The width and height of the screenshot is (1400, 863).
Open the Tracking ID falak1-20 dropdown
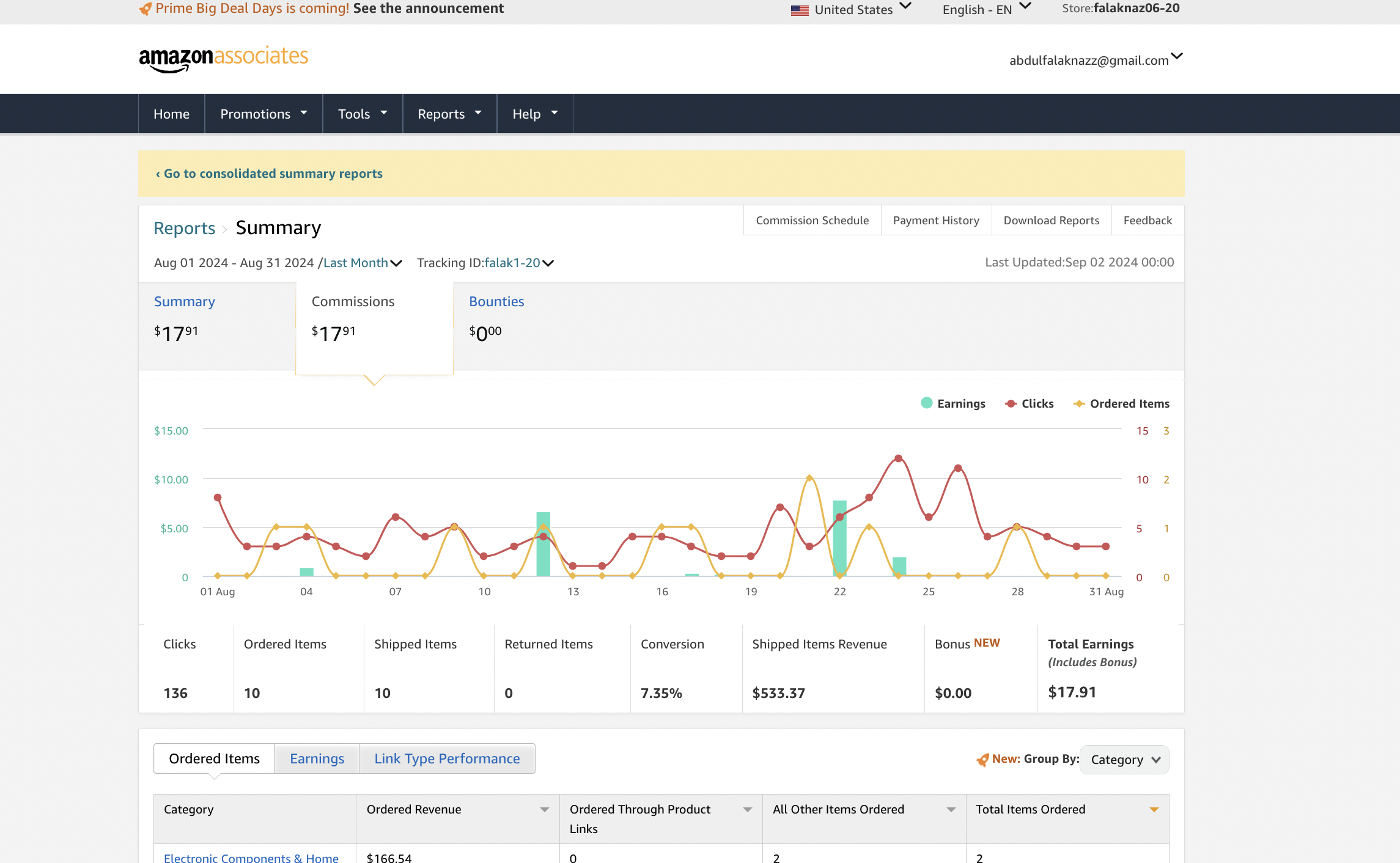[x=519, y=263]
